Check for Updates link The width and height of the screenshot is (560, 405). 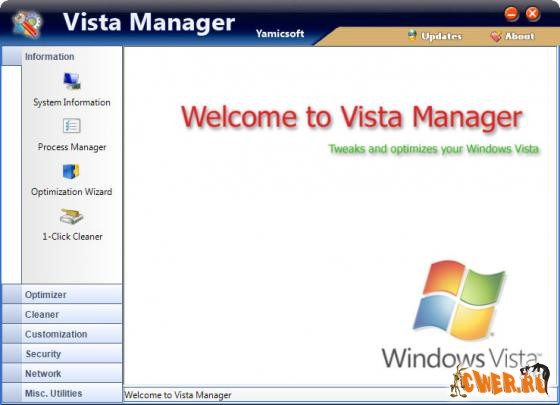441,36
